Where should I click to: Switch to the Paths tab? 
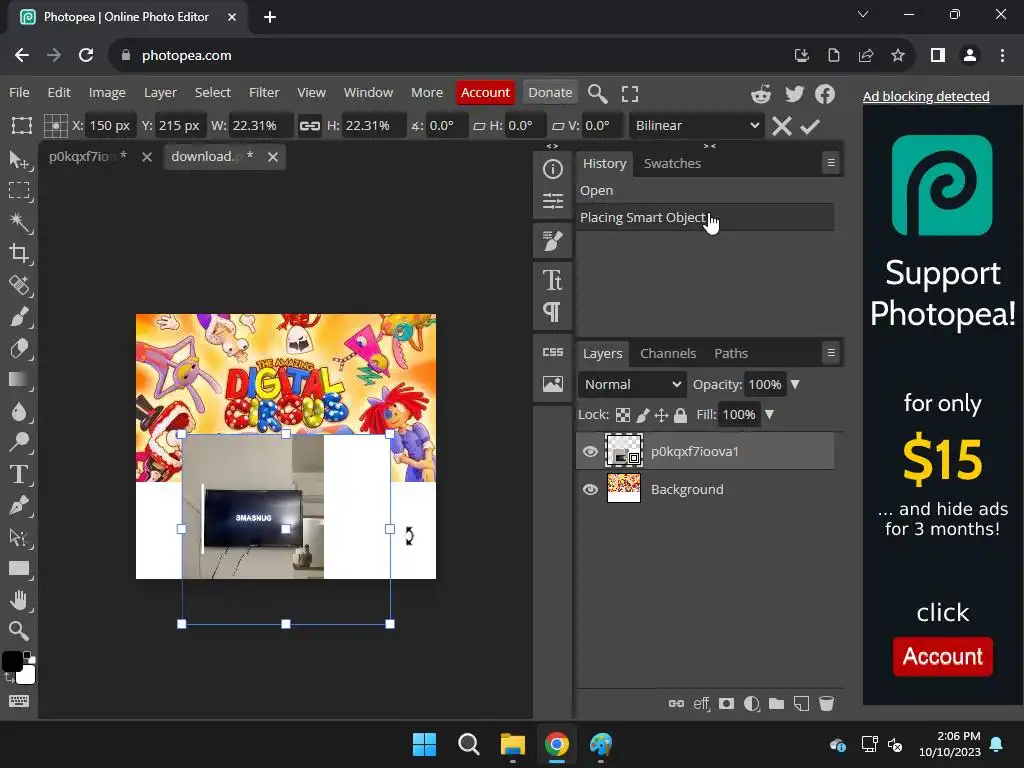tap(731, 353)
